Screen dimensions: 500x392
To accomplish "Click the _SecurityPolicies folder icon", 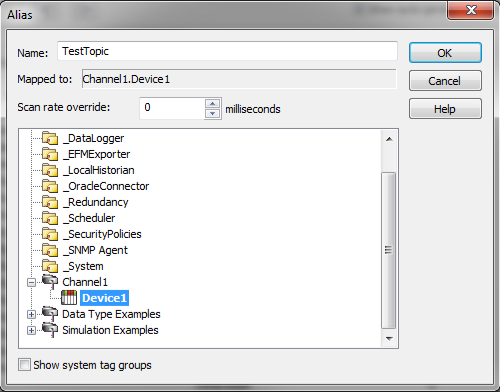I will click(x=50, y=234).
